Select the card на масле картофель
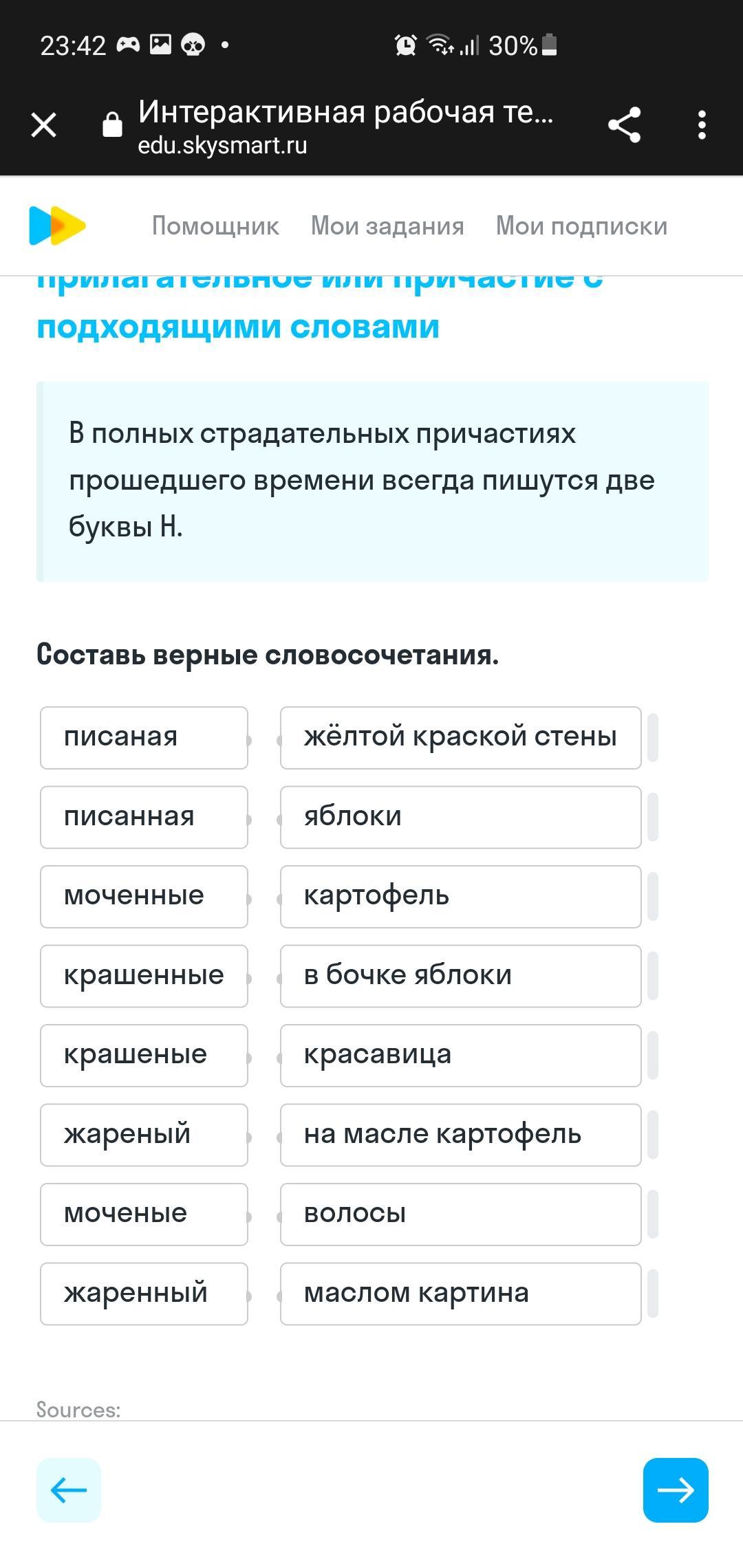The image size is (743, 1568). 461,1135
